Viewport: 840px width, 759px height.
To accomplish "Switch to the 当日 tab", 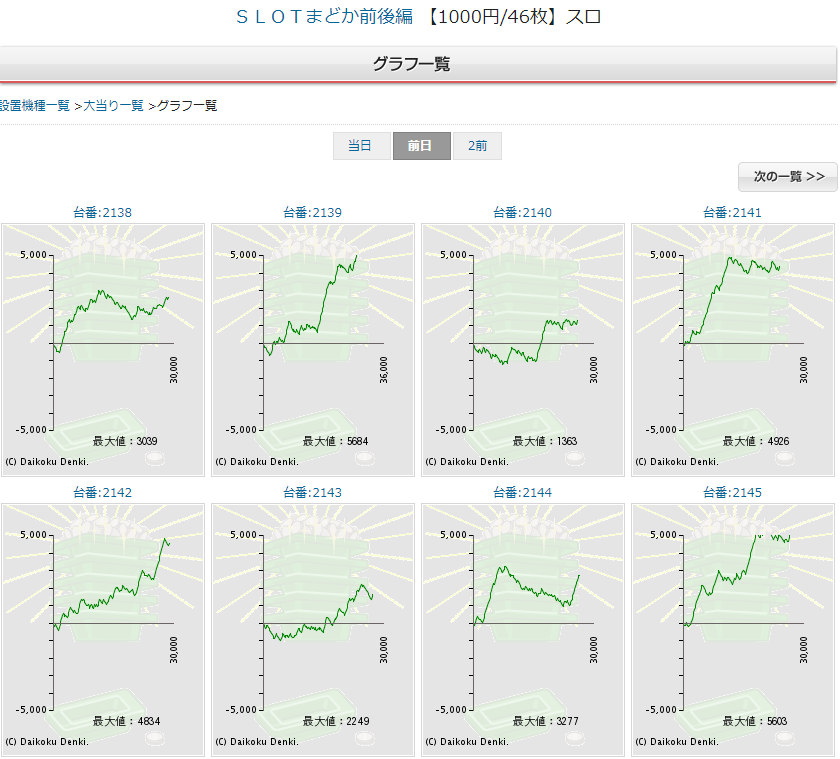I will pyautogui.click(x=360, y=146).
